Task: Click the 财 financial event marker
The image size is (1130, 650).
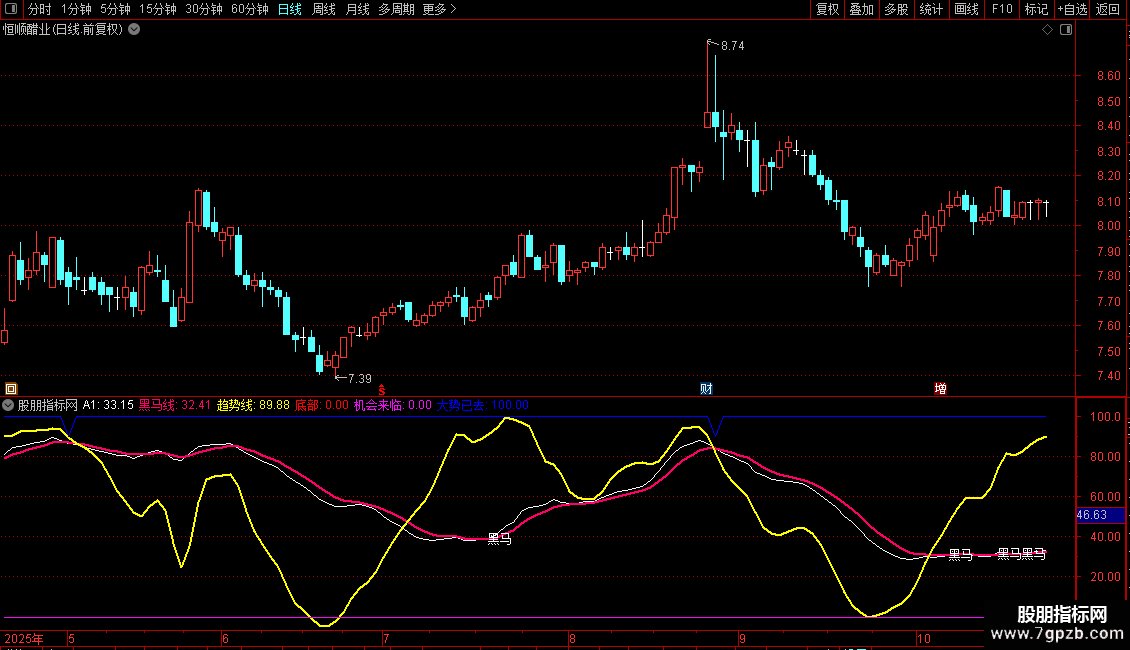Action: (706, 388)
